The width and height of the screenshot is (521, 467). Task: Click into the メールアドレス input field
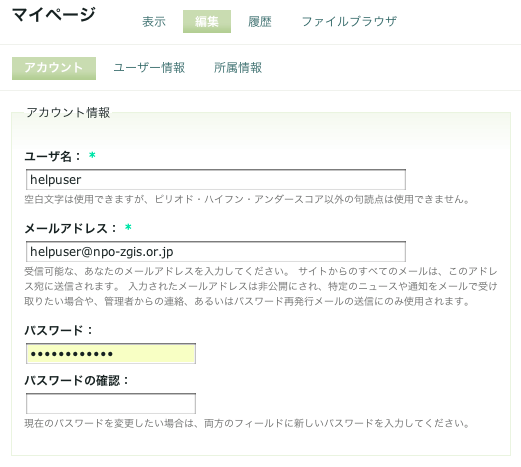216,252
